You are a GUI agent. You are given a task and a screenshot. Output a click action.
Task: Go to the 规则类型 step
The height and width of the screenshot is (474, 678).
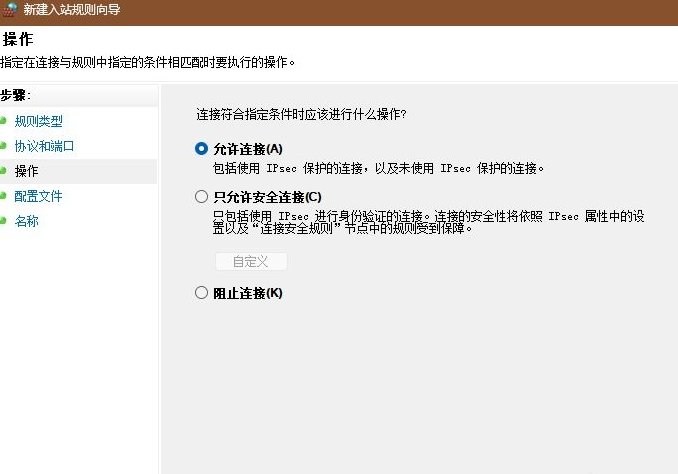click(x=38, y=121)
